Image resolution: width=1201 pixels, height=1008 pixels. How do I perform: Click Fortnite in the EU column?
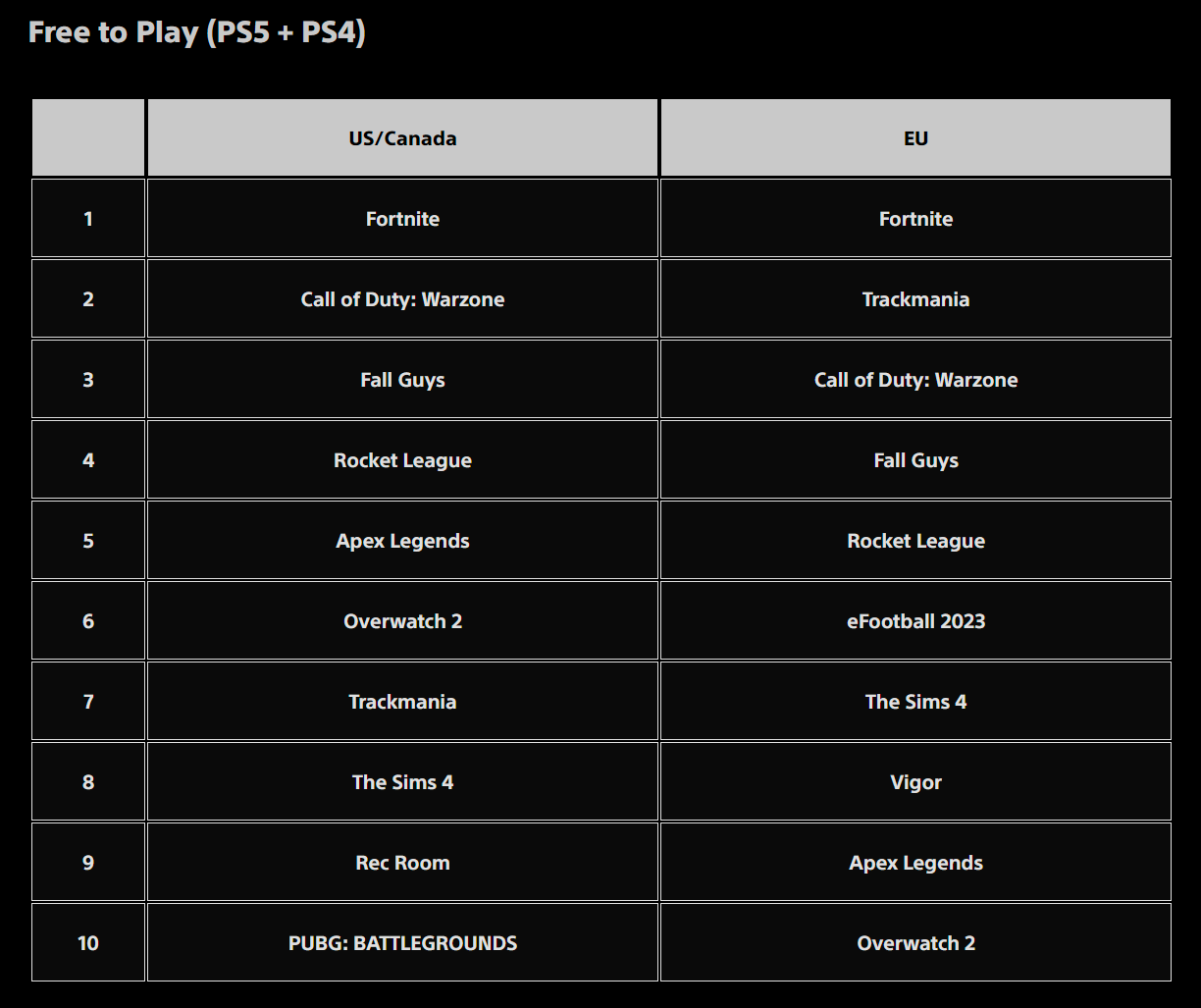click(915, 218)
